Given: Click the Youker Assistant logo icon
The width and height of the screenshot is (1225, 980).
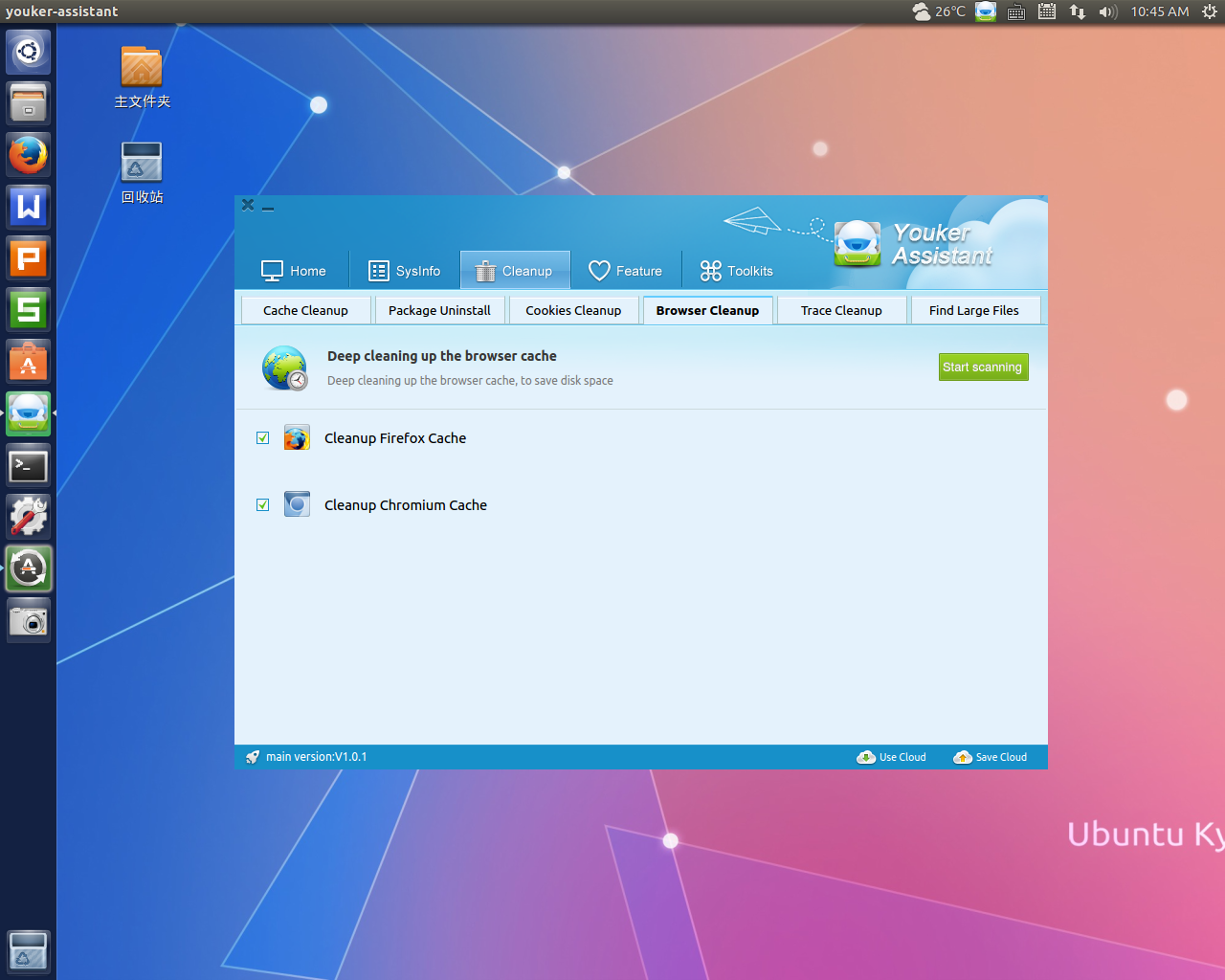Looking at the screenshot, I should click(857, 243).
